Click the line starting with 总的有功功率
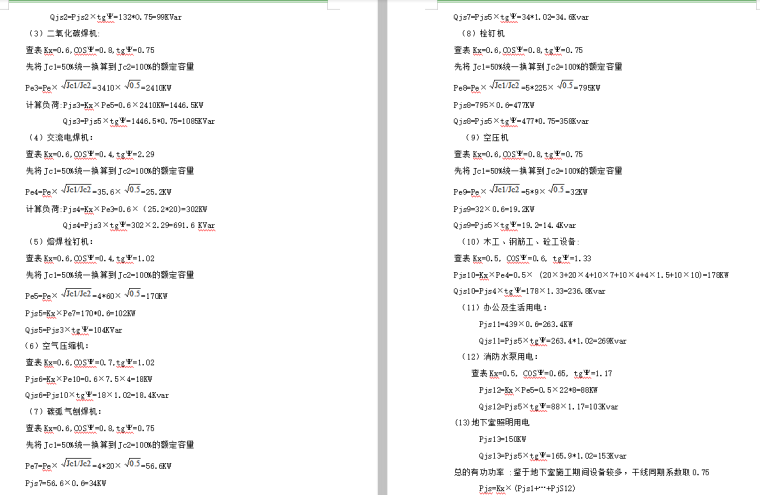Screen dimensions: 760x495 (580, 471)
